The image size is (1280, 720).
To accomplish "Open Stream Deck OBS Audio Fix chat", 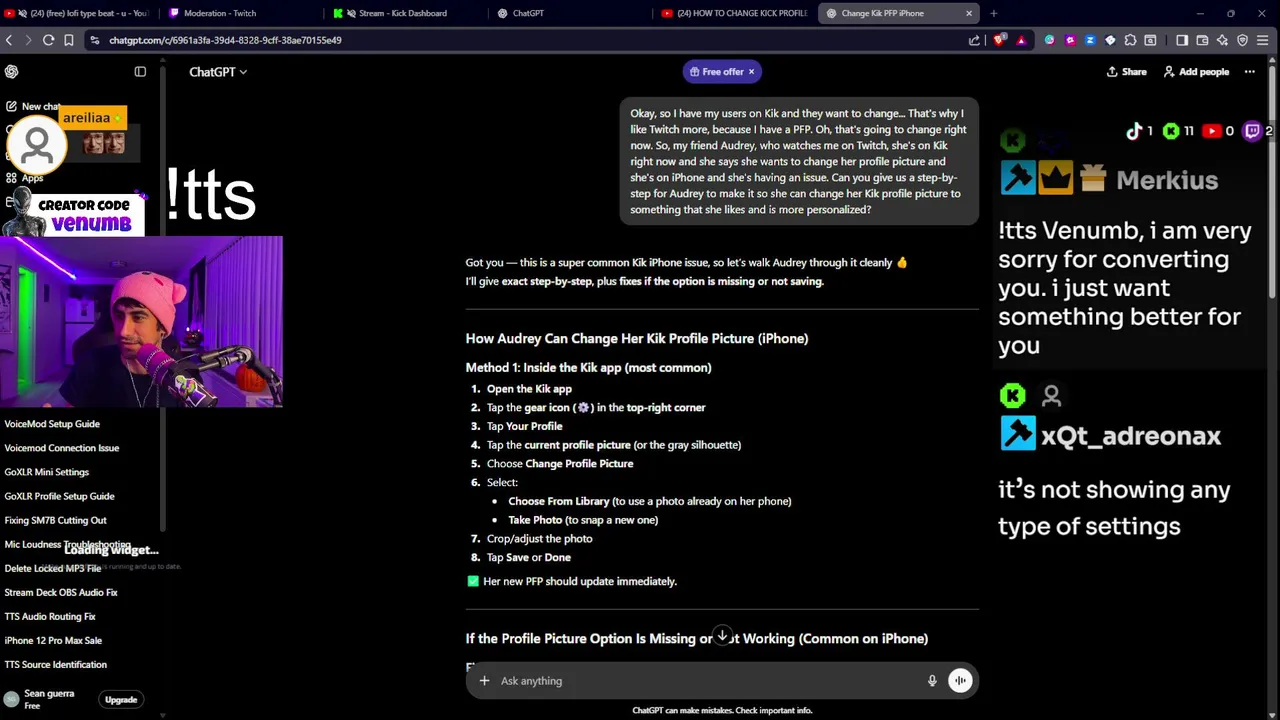I will click(x=60, y=592).
